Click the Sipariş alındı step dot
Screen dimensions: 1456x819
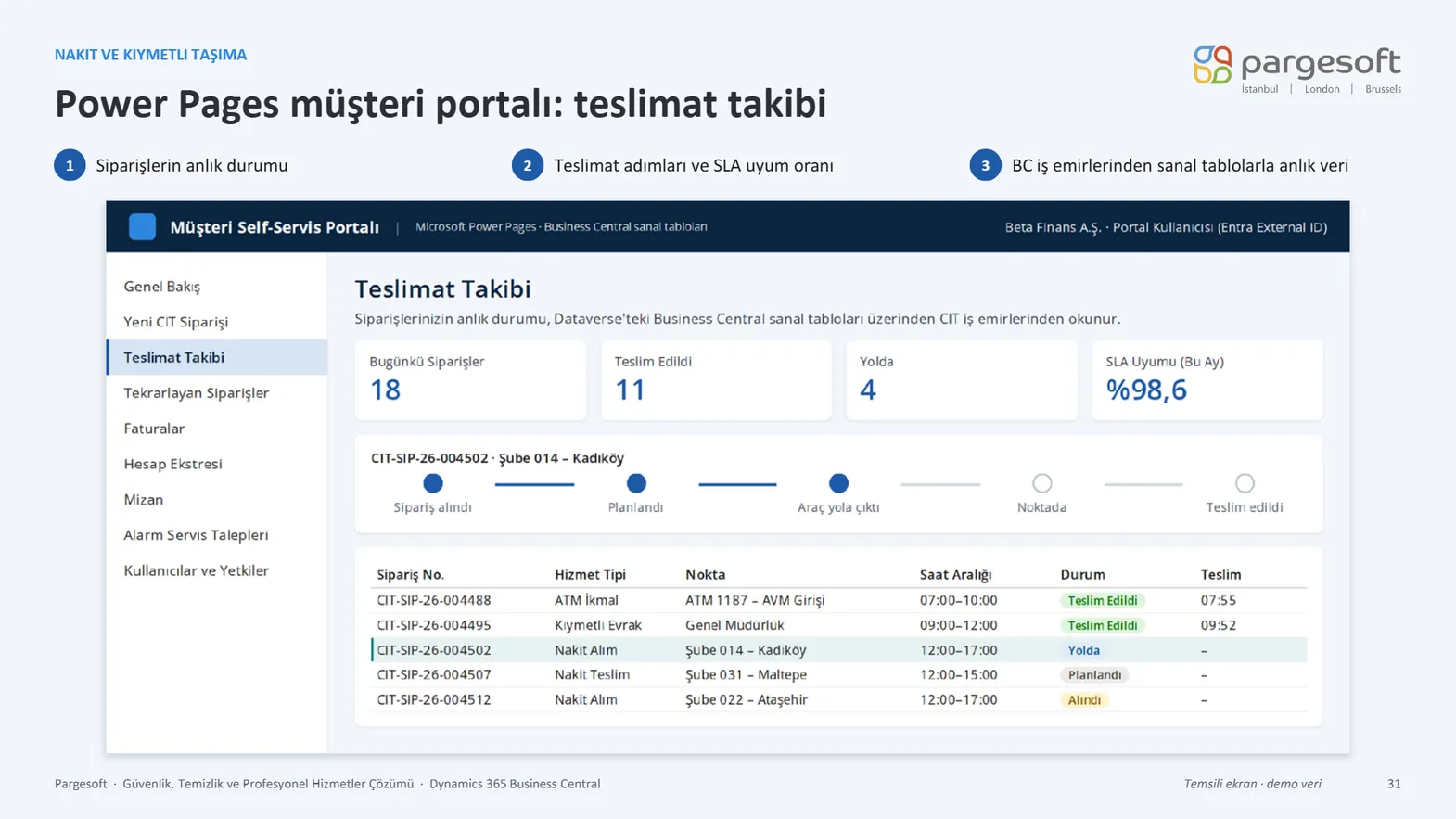[433, 483]
